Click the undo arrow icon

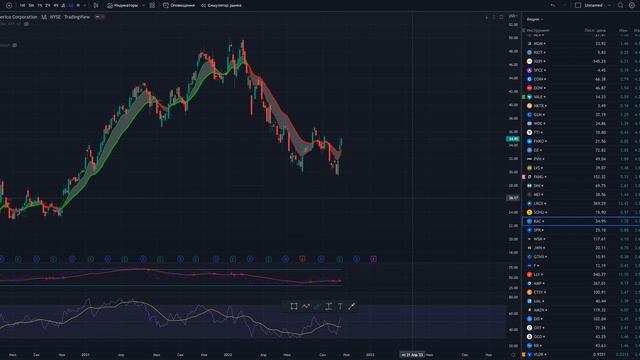point(553,5)
